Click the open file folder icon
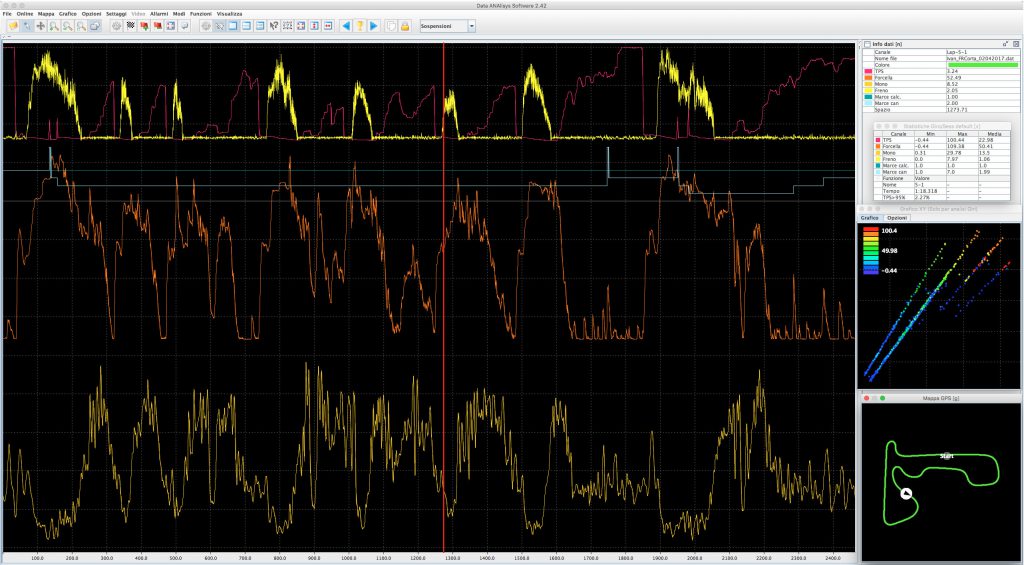The height and width of the screenshot is (565, 1024). [x=13, y=25]
